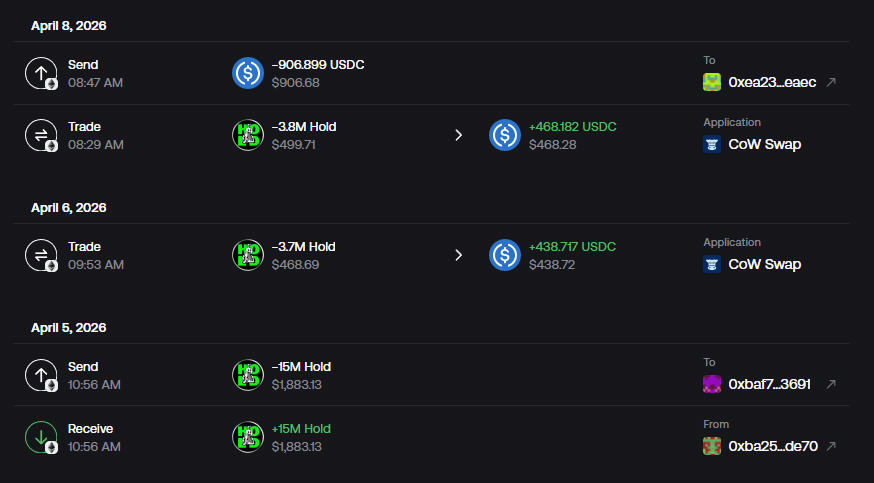Click the green Receive arrow icon

coord(41,437)
